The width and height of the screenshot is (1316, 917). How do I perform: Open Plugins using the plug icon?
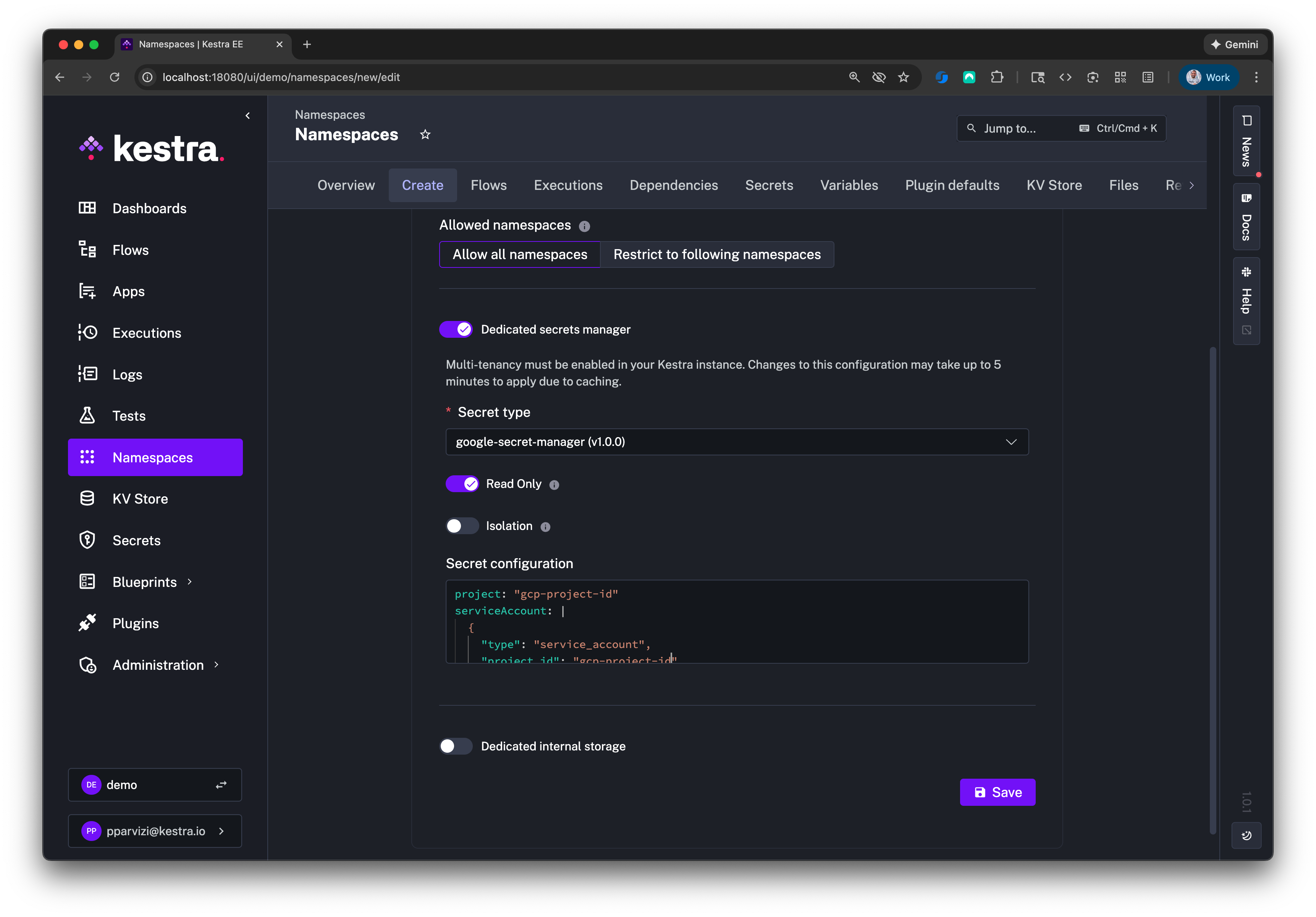(x=87, y=623)
